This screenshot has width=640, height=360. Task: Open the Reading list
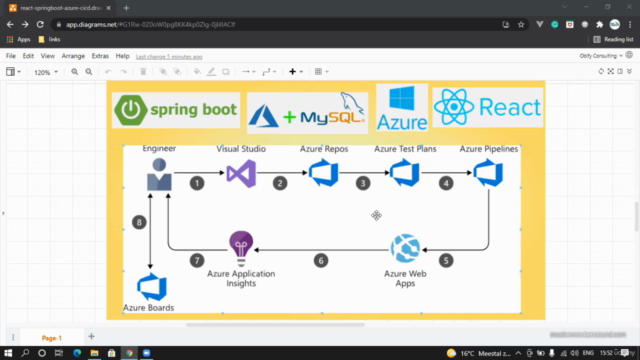tap(613, 40)
